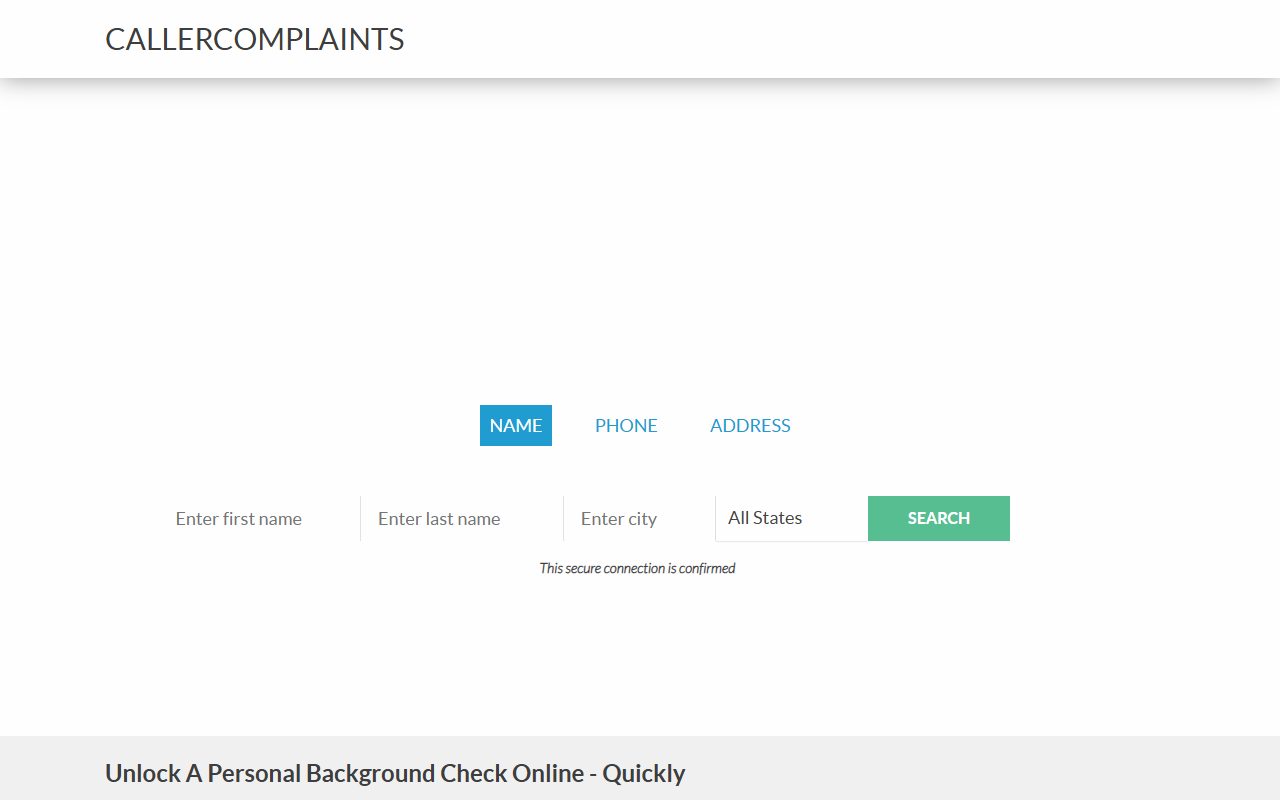This screenshot has width=1280, height=800.
Task: Switch to the ADDRESS search tab
Action: [x=750, y=425]
